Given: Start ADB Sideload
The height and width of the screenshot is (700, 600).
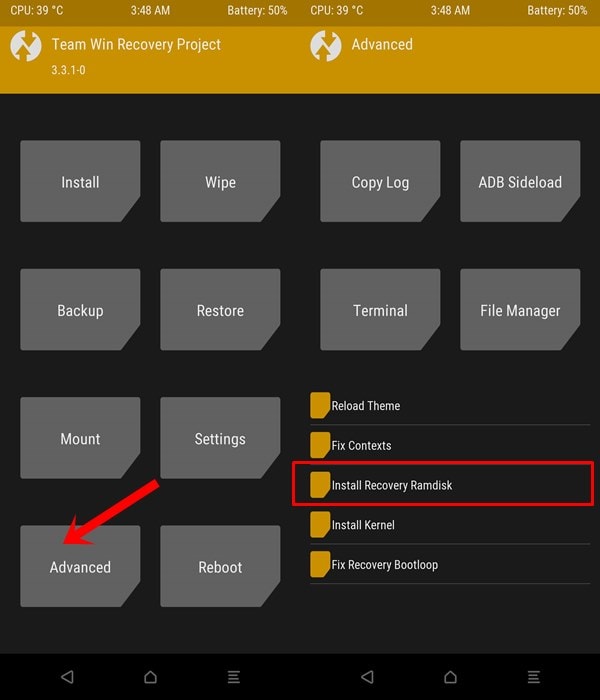Looking at the screenshot, I should pos(520,181).
